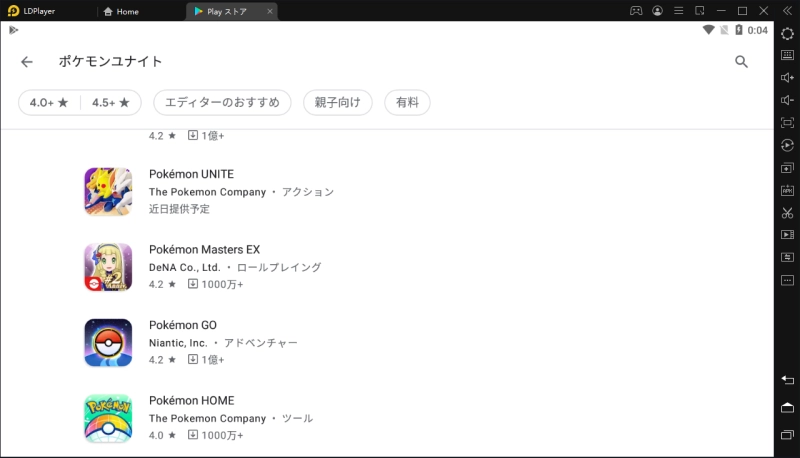Open the LDPlayer hamburger menu
The image size is (800, 458).
[x=679, y=11]
